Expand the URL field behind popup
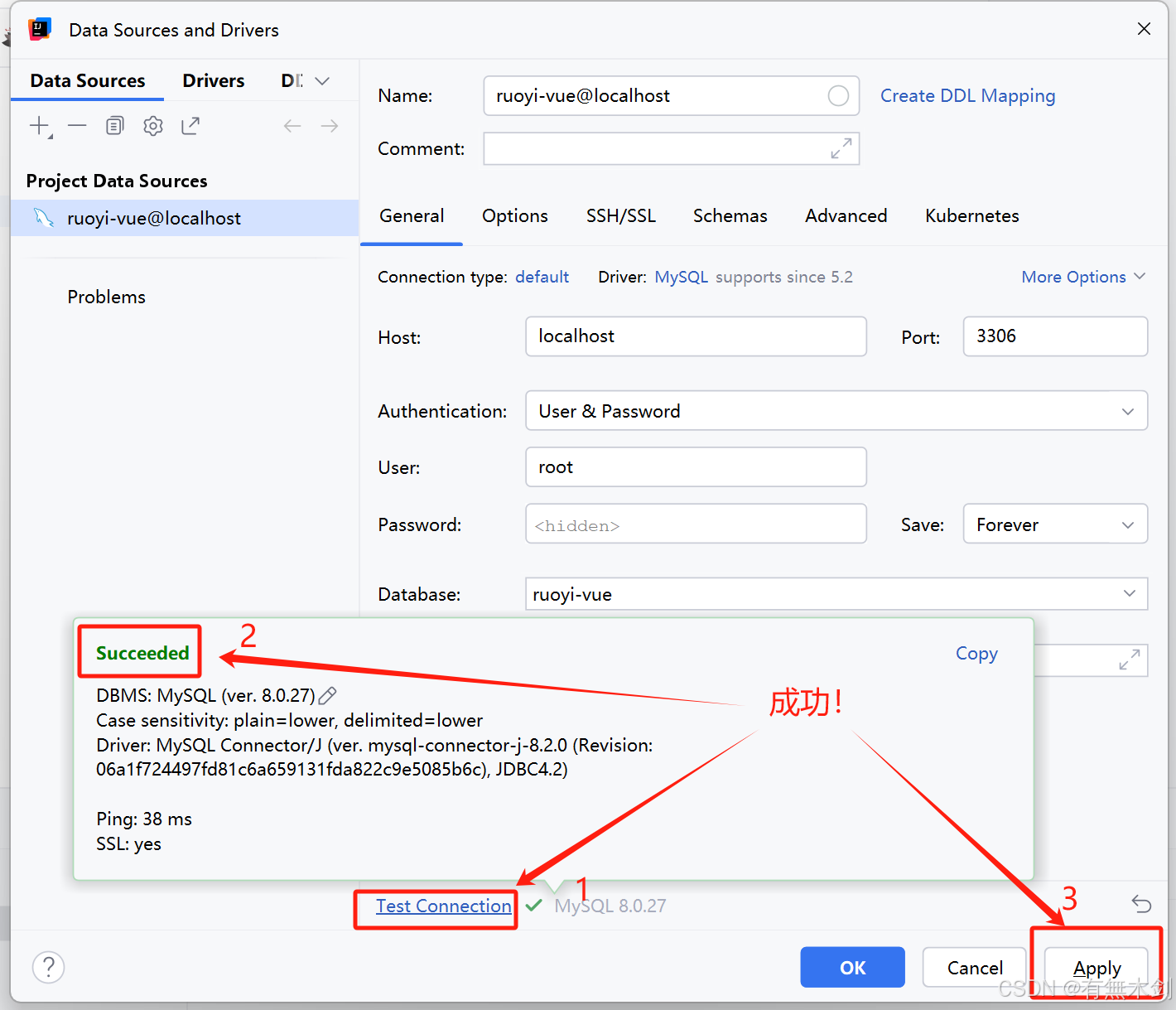 tap(1130, 660)
